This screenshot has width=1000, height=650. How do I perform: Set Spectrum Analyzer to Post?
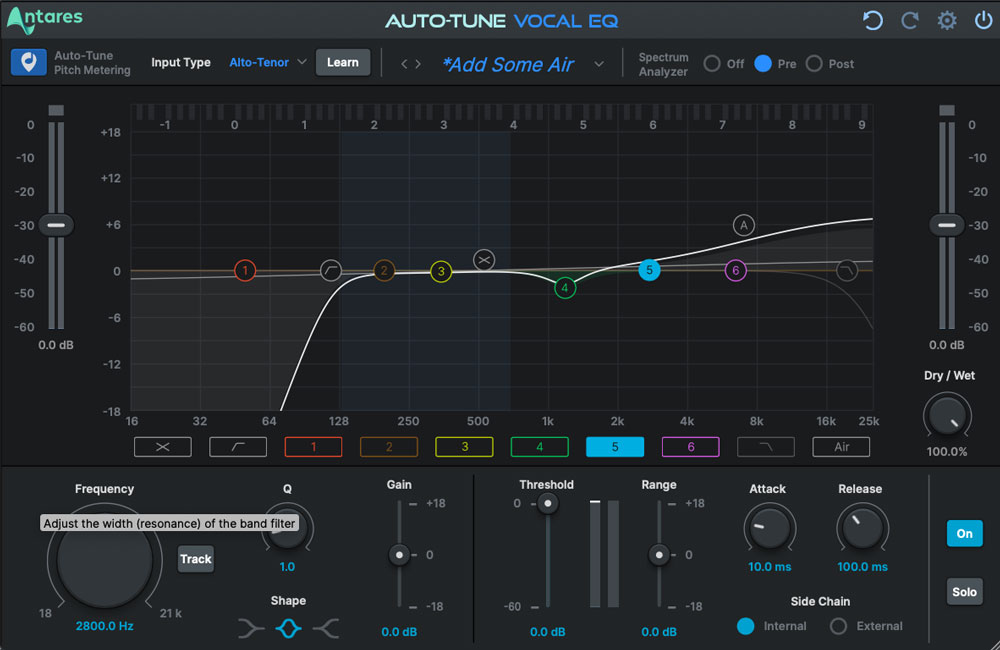click(x=814, y=64)
